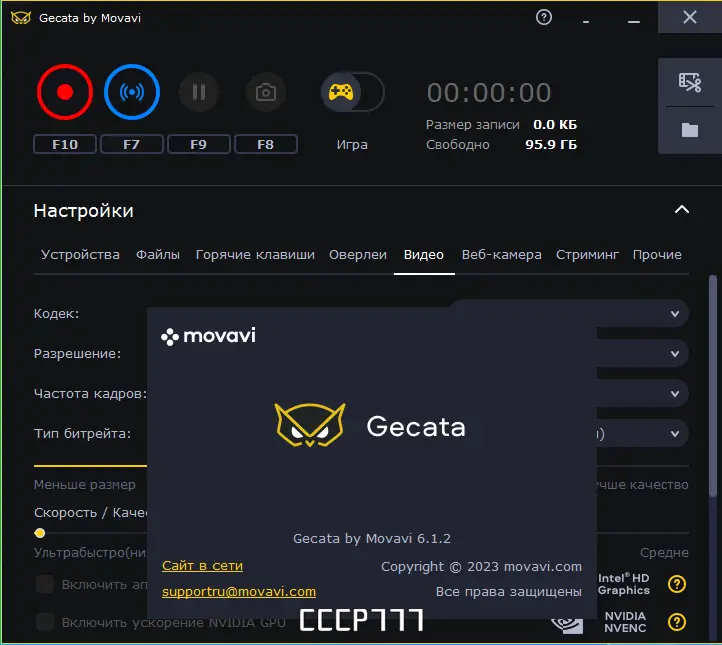Open help icon beside NVIDIA NVENC
The width and height of the screenshot is (722, 645).
[x=676, y=622]
